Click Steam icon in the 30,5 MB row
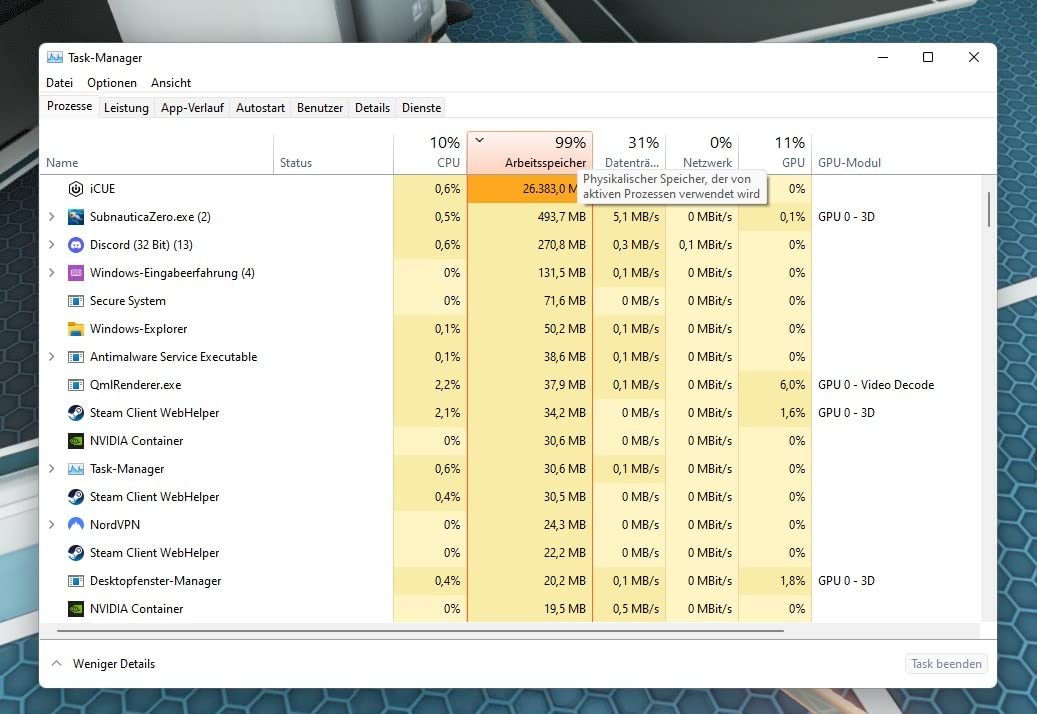Screen dimensions: 1037x714 76,497
